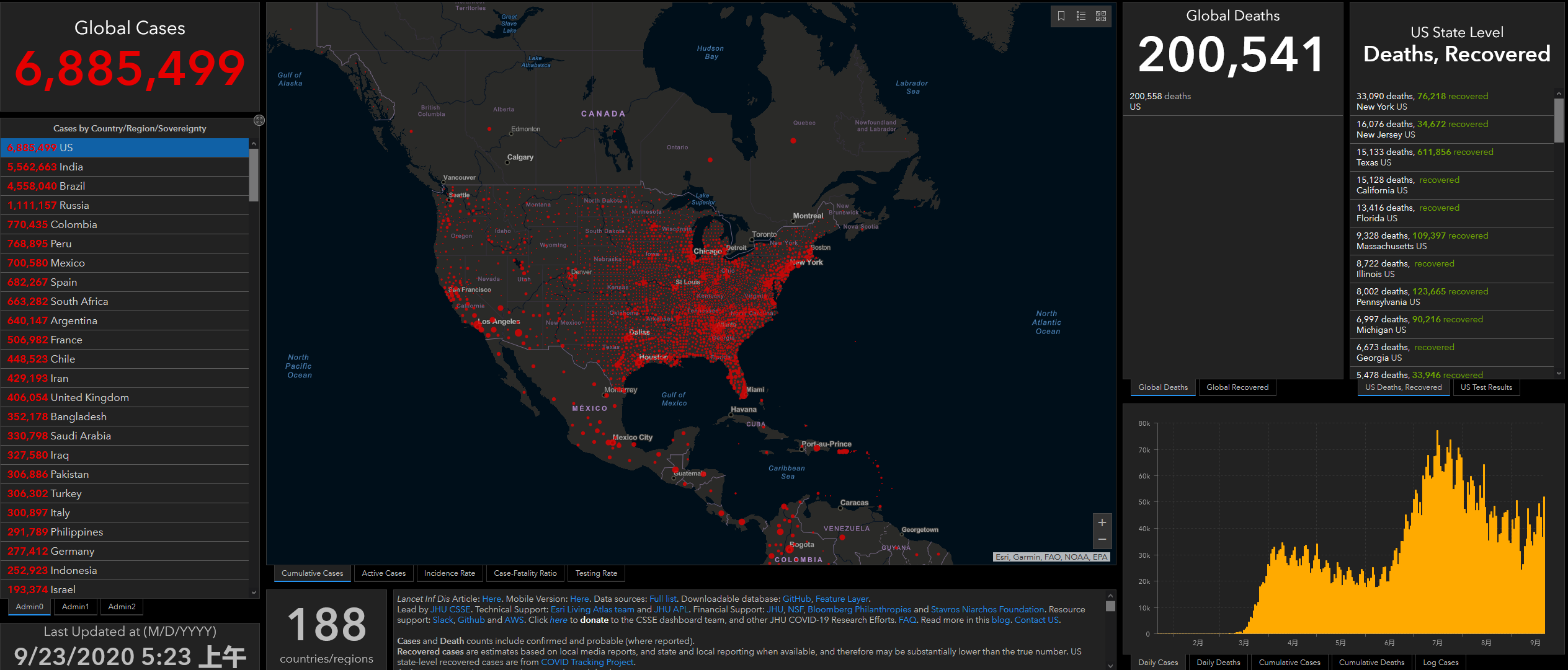1568x670 pixels.
Task: Show Daily Deaths chart tab
Action: click(1218, 663)
